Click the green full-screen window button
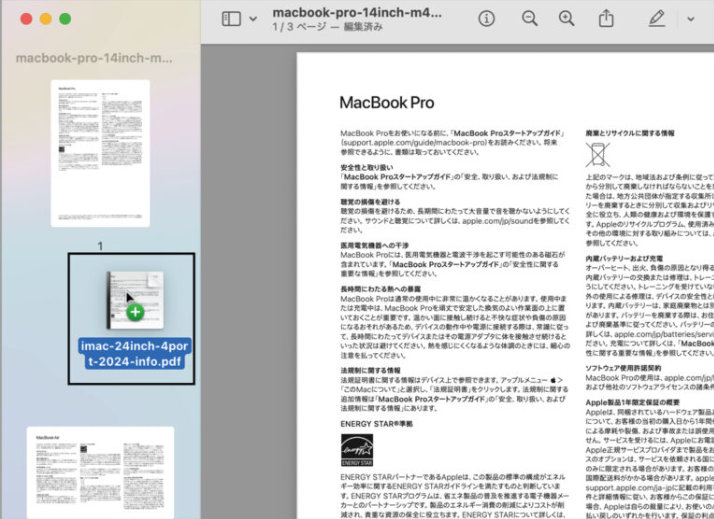 (65, 19)
